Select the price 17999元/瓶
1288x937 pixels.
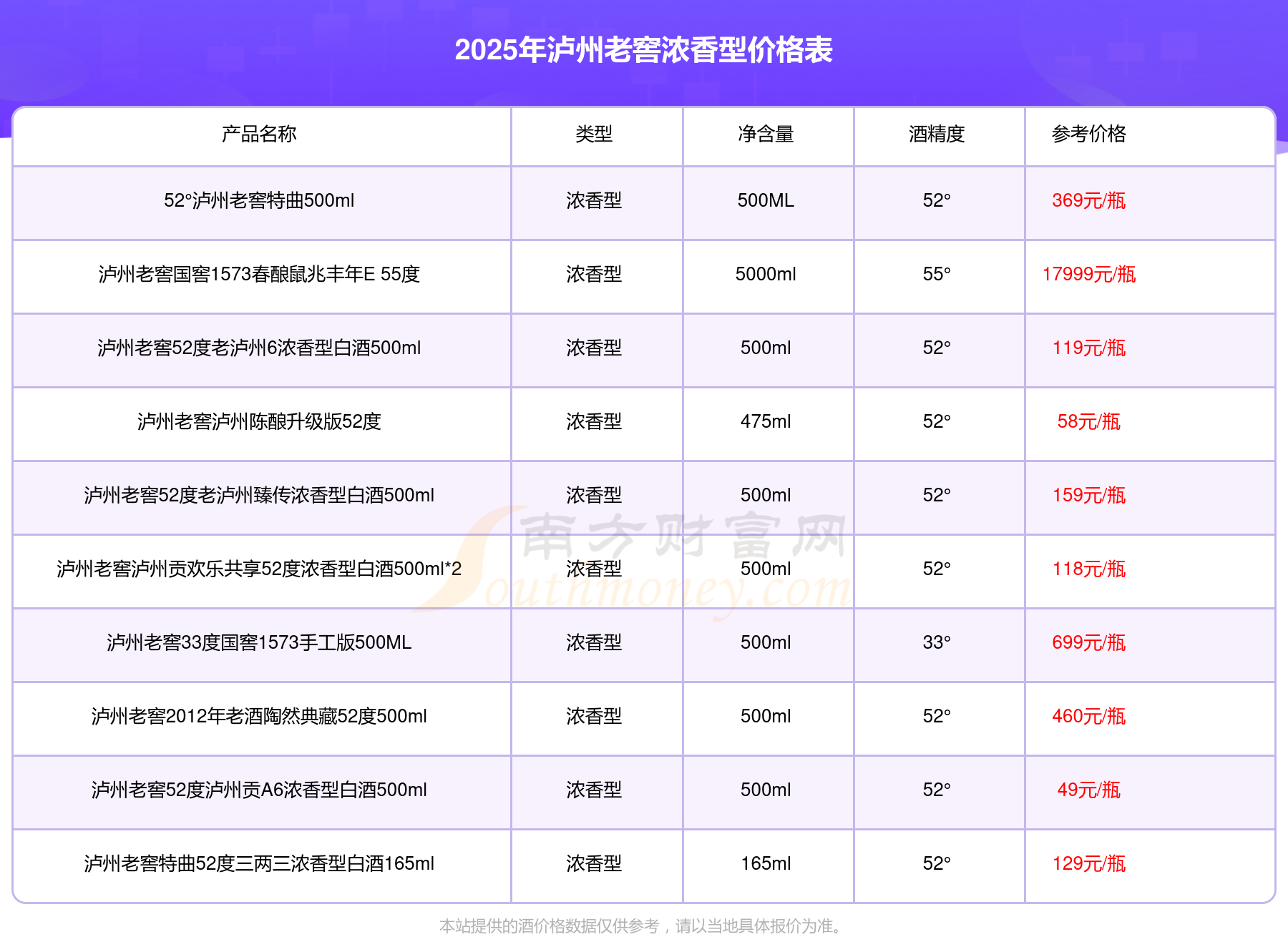click(x=1089, y=274)
